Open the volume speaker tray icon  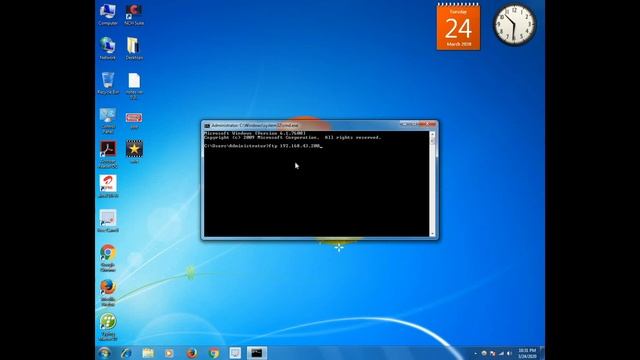tap(509, 353)
